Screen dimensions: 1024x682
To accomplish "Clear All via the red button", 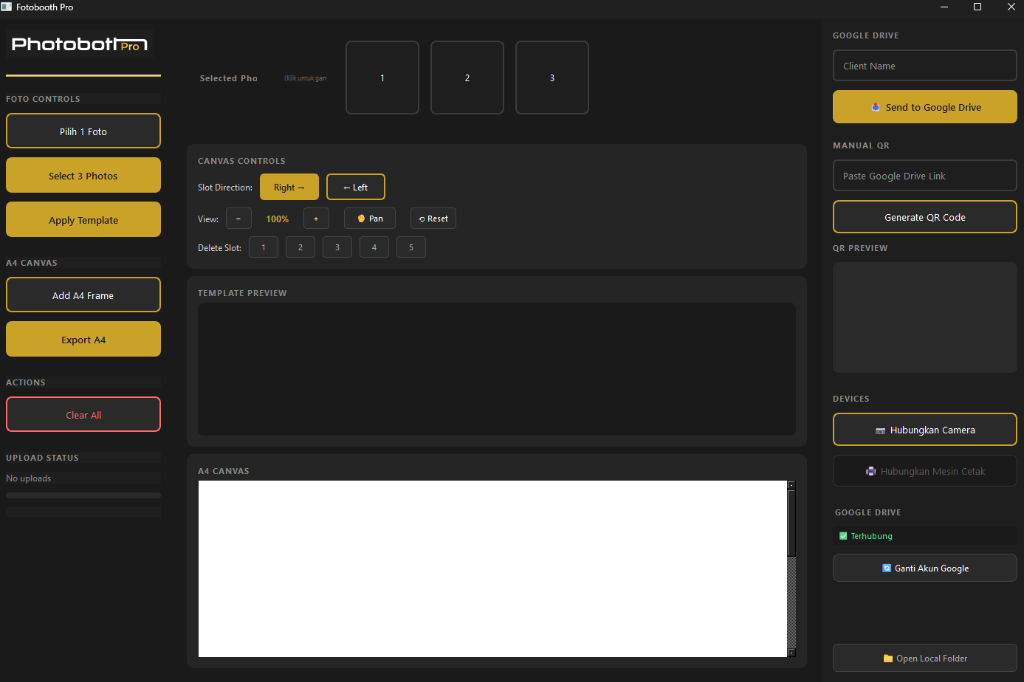I will click(83, 414).
